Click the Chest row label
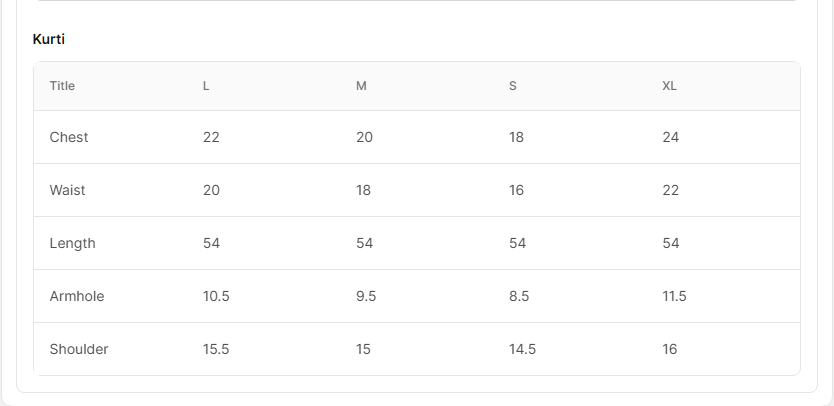The width and height of the screenshot is (834, 406). (69, 137)
